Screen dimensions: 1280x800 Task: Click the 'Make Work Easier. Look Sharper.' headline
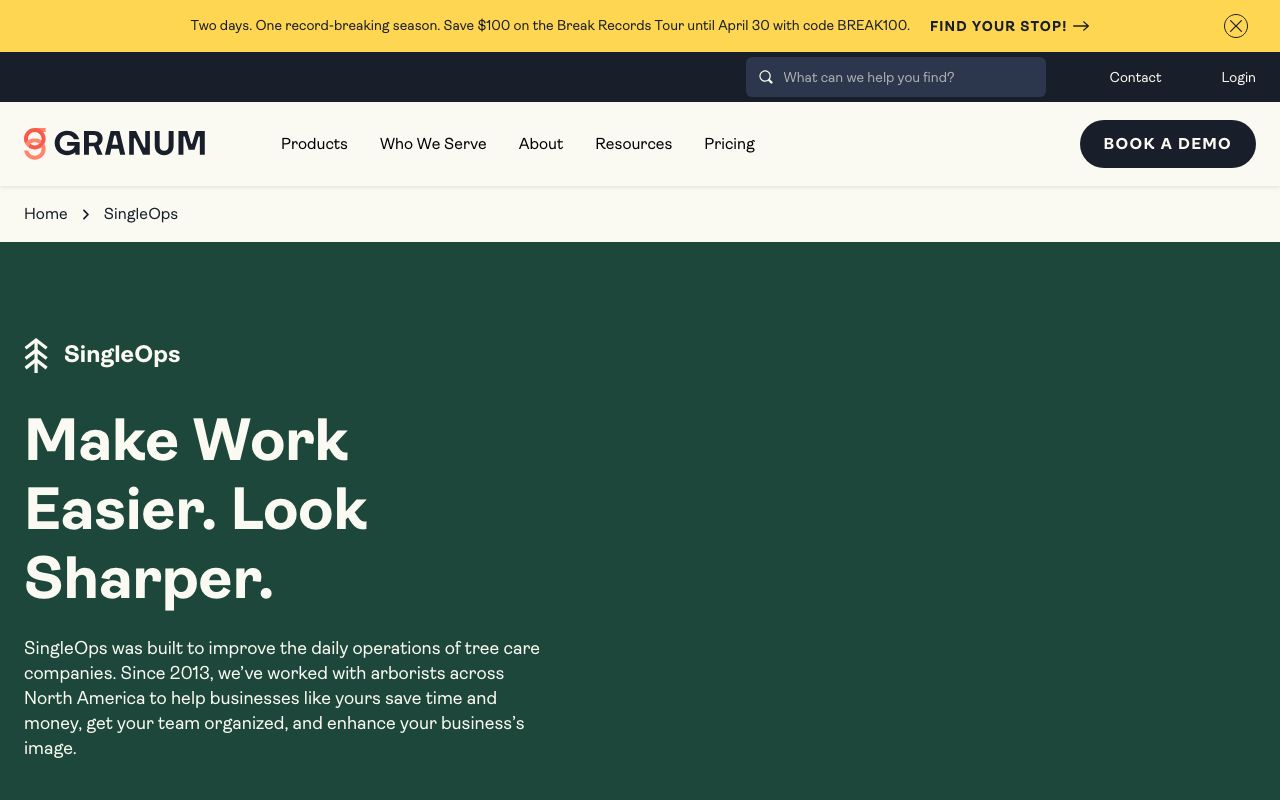click(196, 509)
